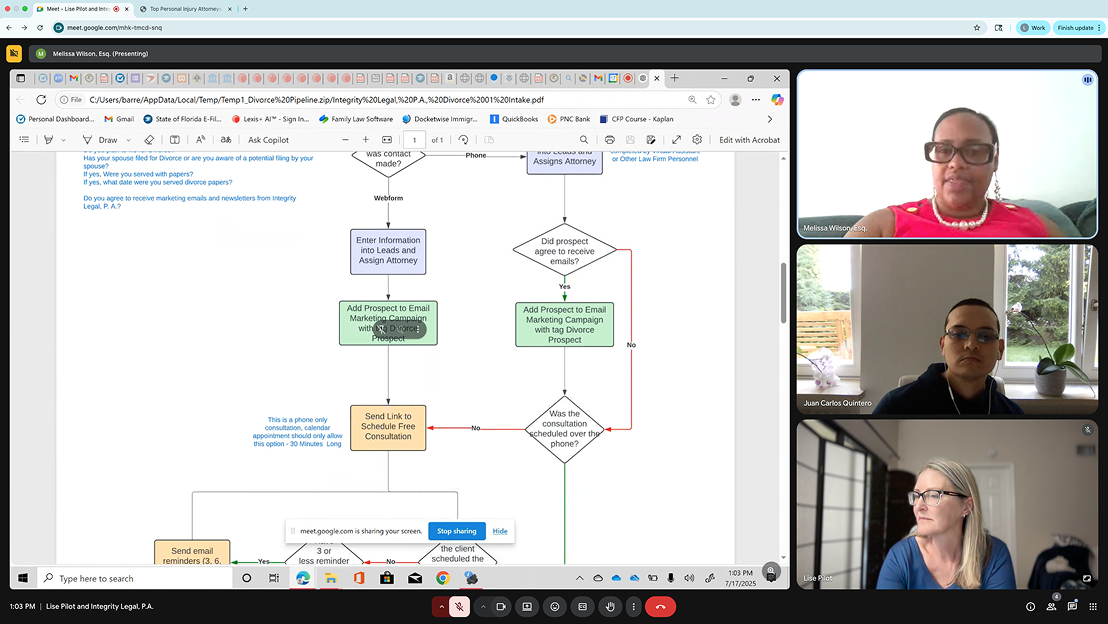Click Melissa Wilson video tile
Viewport: 1108px width, 624px height.
tap(947, 153)
